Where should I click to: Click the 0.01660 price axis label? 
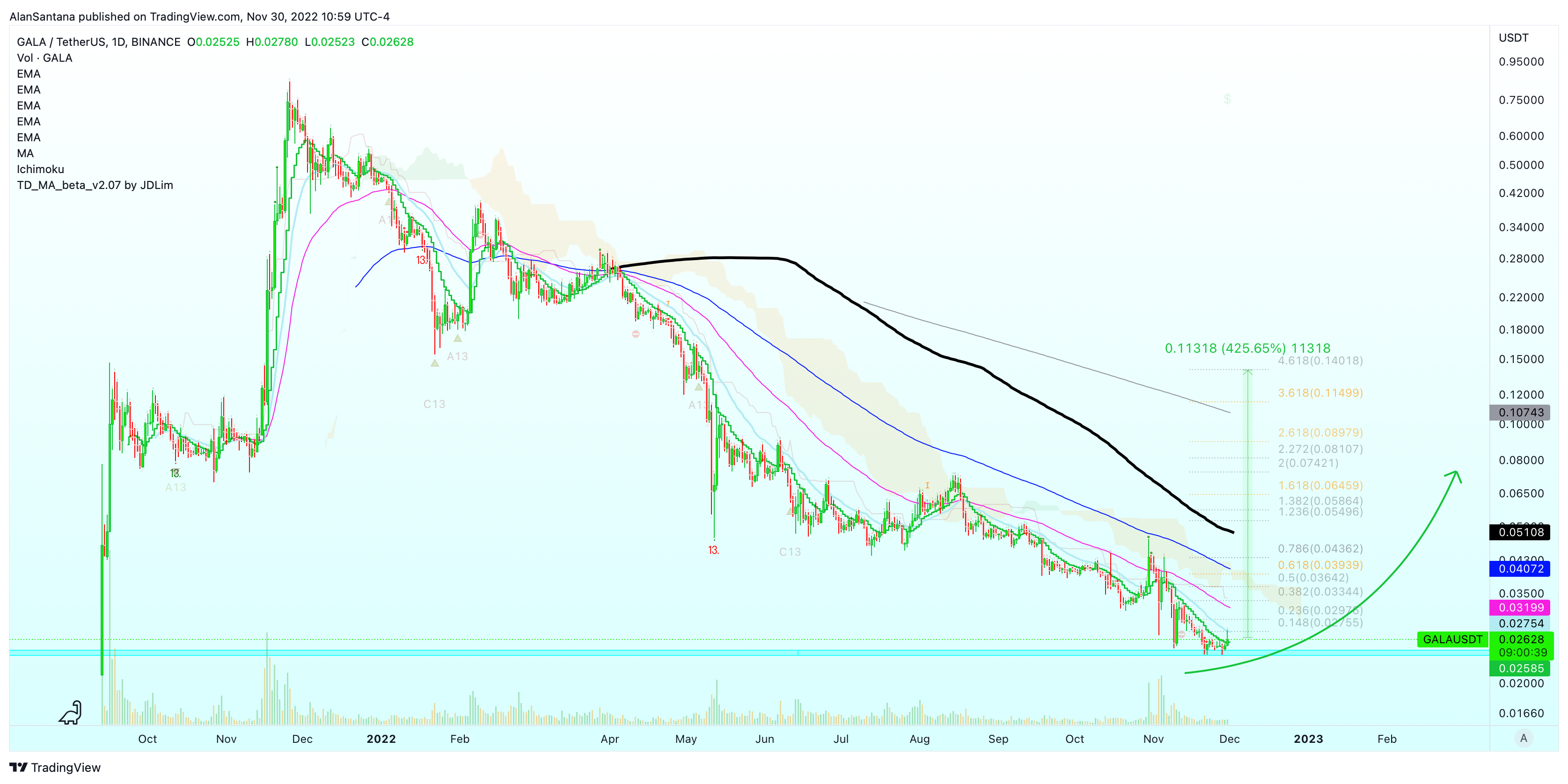pyautogui.click(x=1521, y=713)
